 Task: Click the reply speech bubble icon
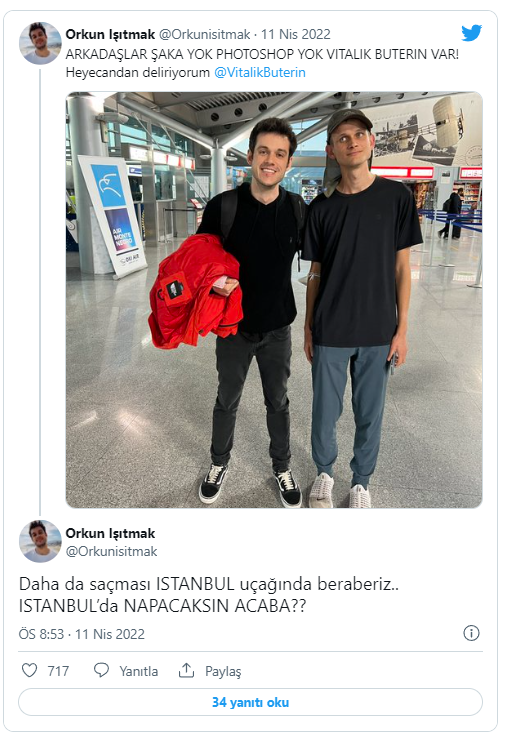[101, 670]
